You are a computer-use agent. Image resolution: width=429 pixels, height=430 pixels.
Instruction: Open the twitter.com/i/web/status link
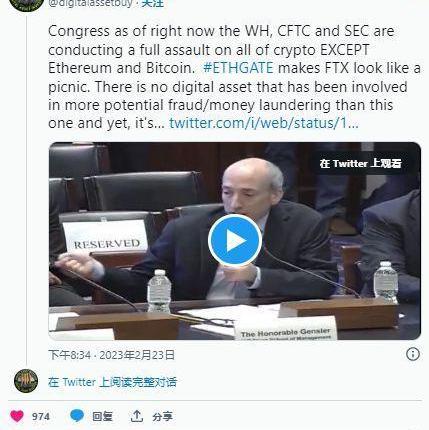(264, 123)
